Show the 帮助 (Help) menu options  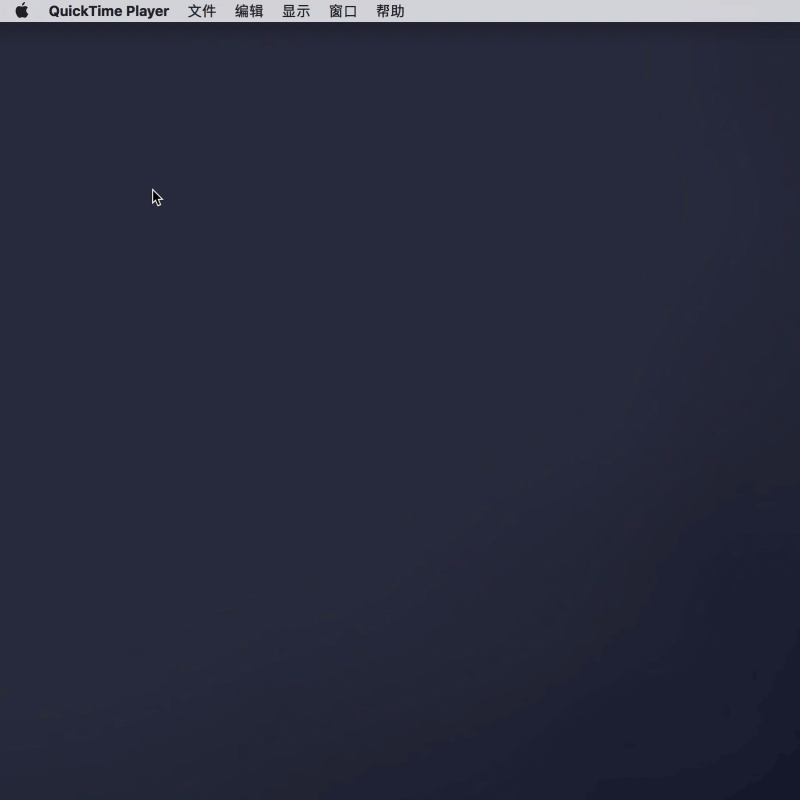click(390, 11)
